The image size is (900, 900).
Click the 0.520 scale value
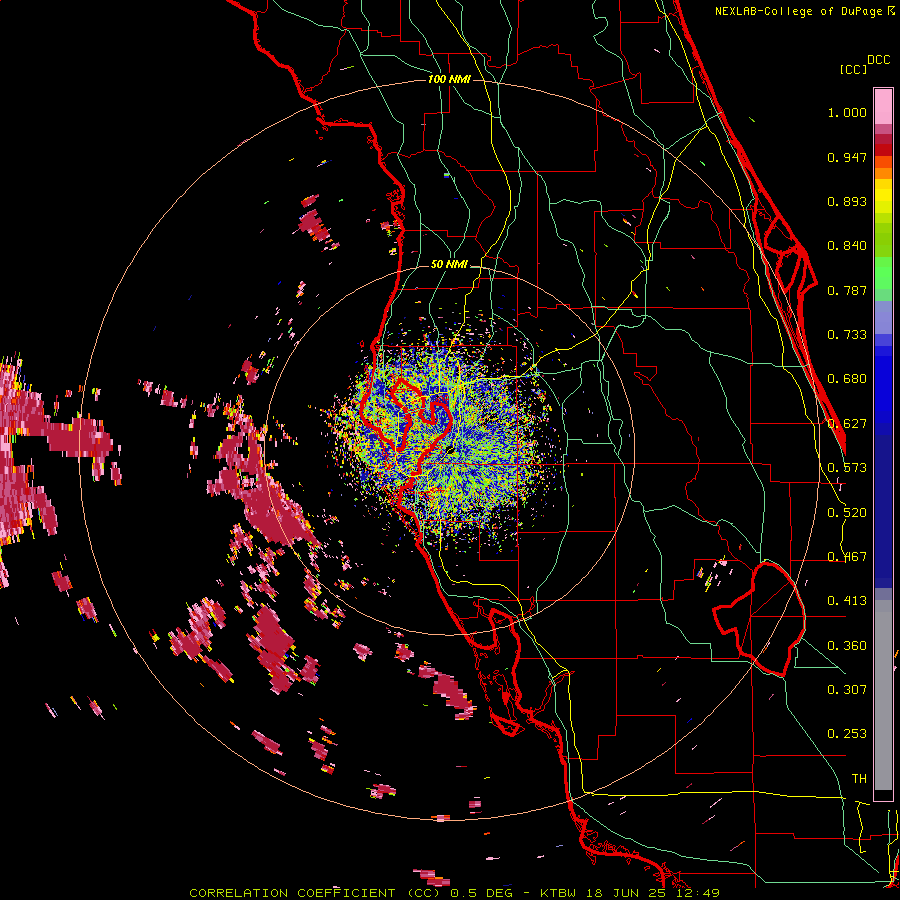pos(847,513)
